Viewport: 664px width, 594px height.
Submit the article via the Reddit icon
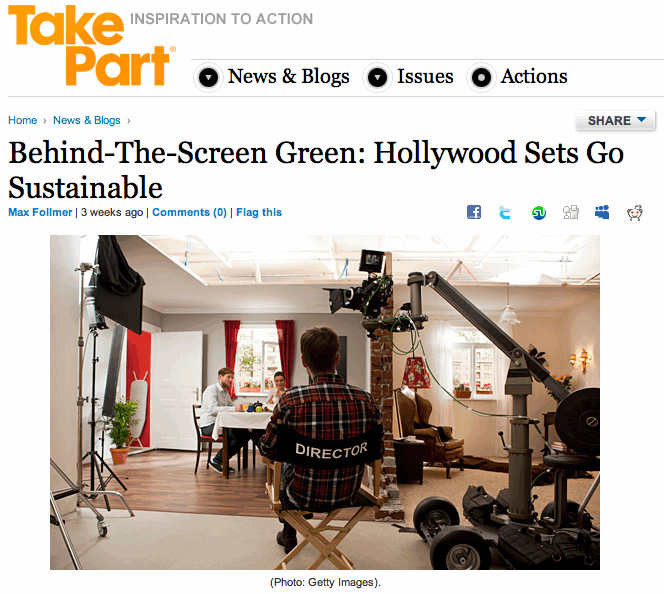[635, 212]
